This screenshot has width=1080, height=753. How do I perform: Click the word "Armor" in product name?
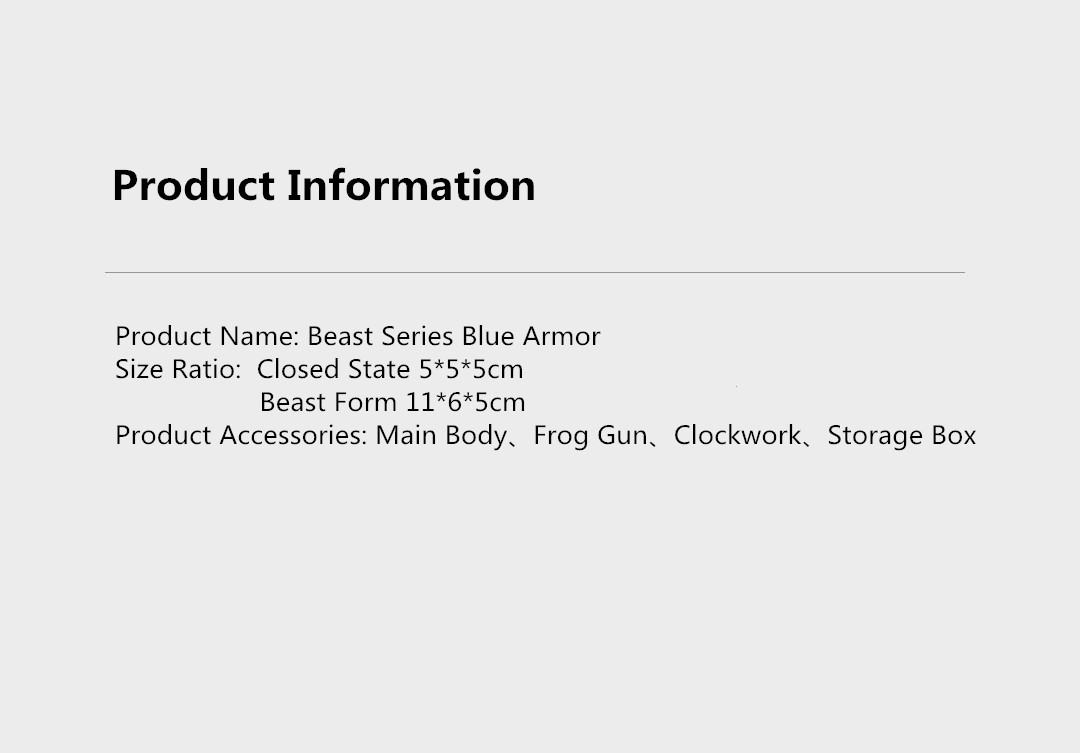pyautogui.click(x=562, y=337)
